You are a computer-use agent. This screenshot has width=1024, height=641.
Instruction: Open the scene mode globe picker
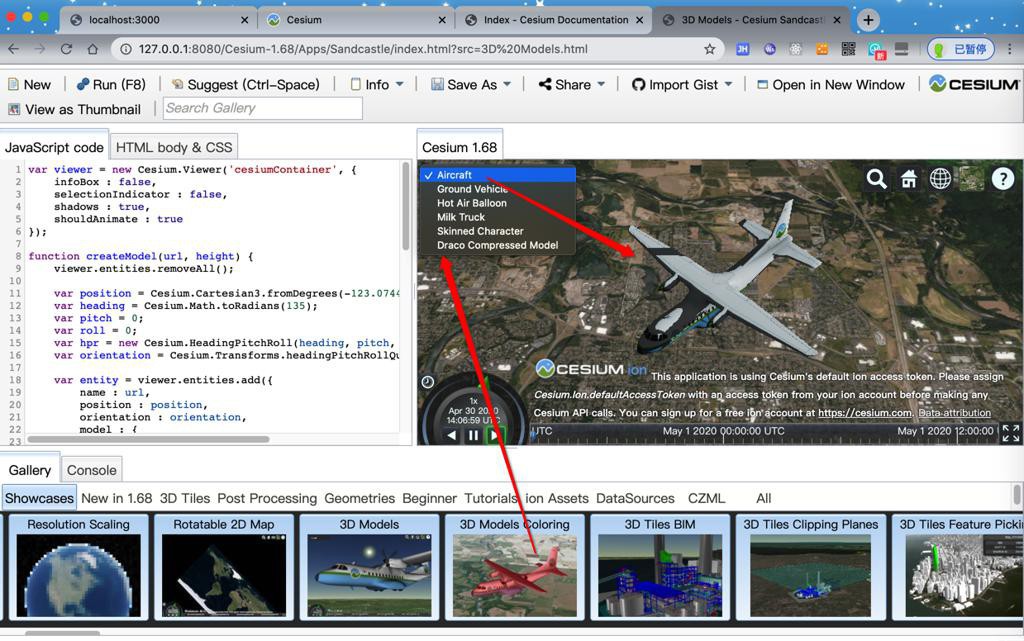pyautogui.click(x=940, y=178)
